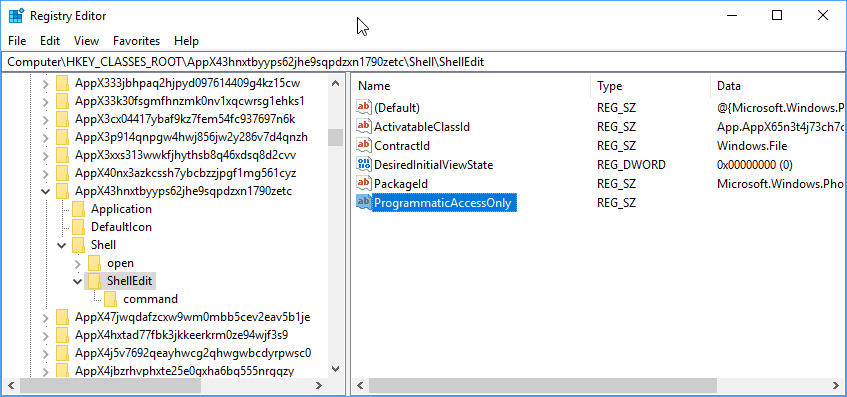The width and height of the screenshot is (847, 397).
Task: Click the PackageId string value icon
Action: tap(365, 183)
